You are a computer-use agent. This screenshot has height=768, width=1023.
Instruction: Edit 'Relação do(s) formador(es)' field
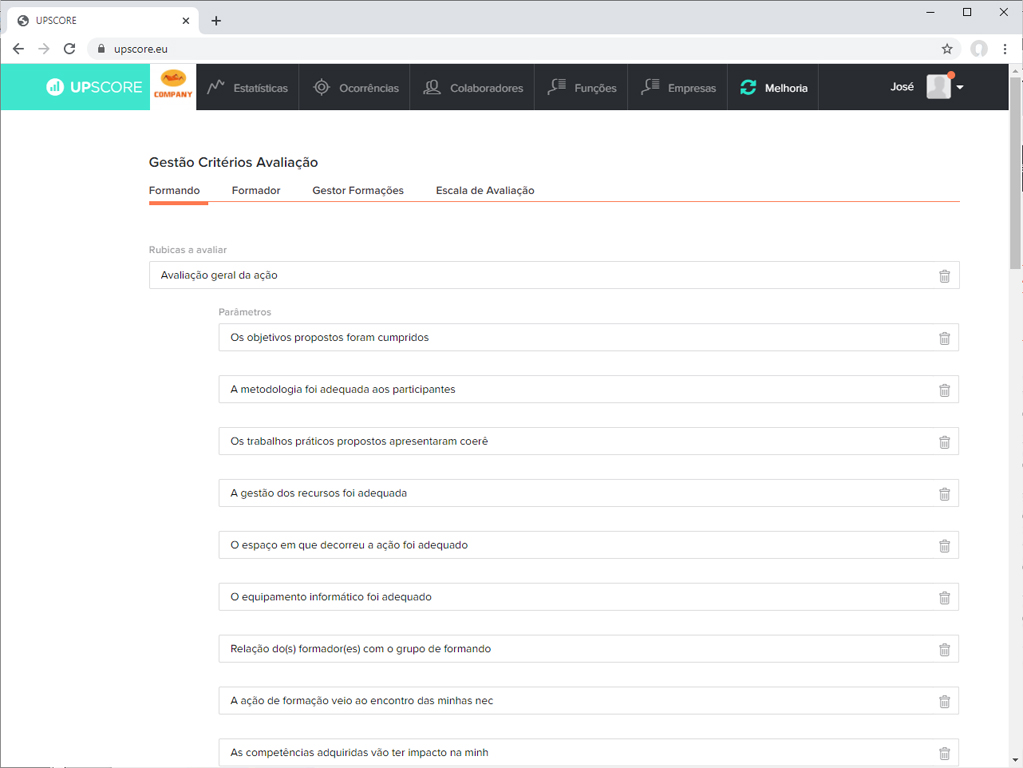[588, 649]
